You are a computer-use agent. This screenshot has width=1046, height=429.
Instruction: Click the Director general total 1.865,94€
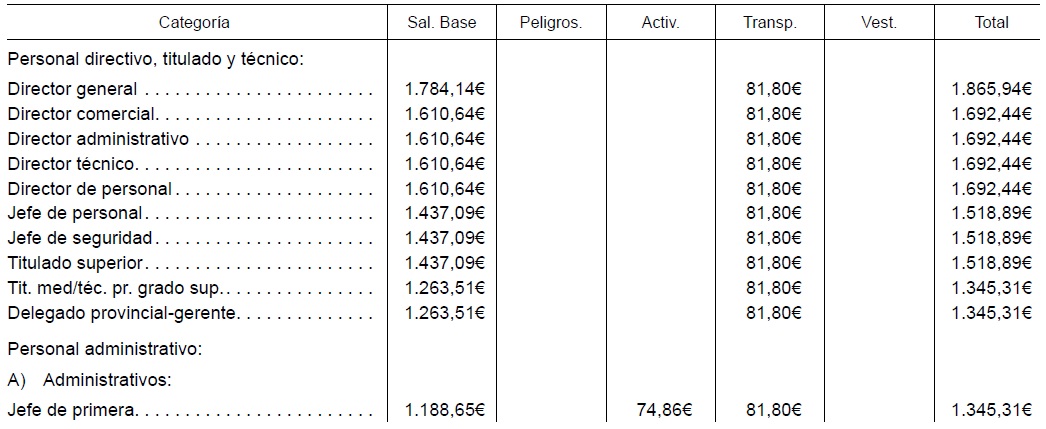pyautogui.click(x=993, y=89)
